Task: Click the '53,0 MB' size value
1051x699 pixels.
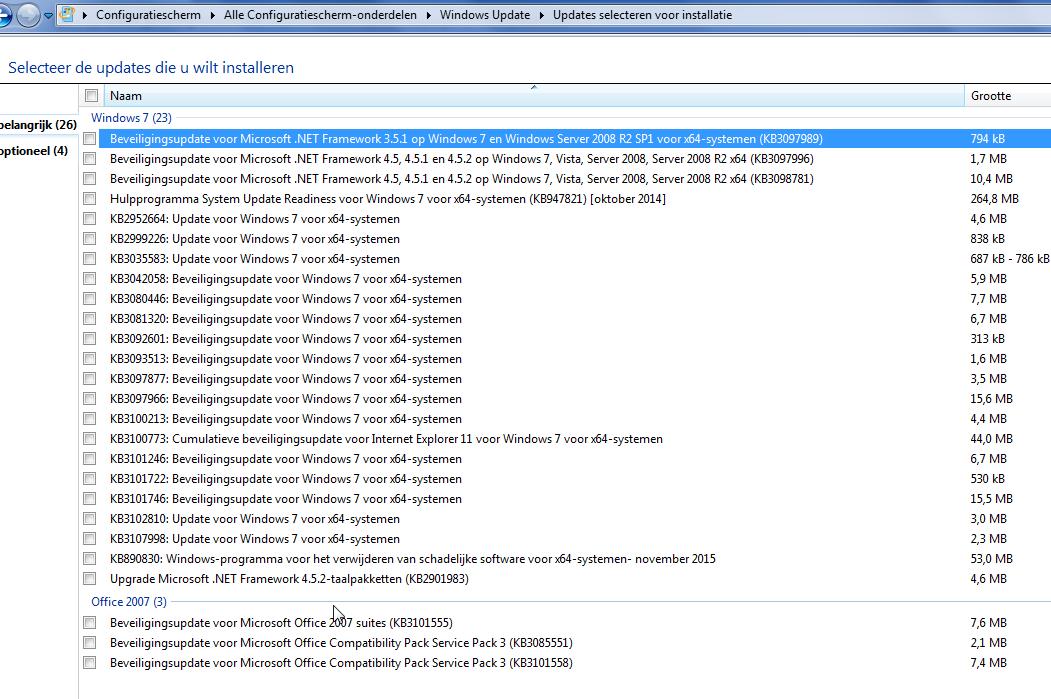Action: click(x=991, y=559)
